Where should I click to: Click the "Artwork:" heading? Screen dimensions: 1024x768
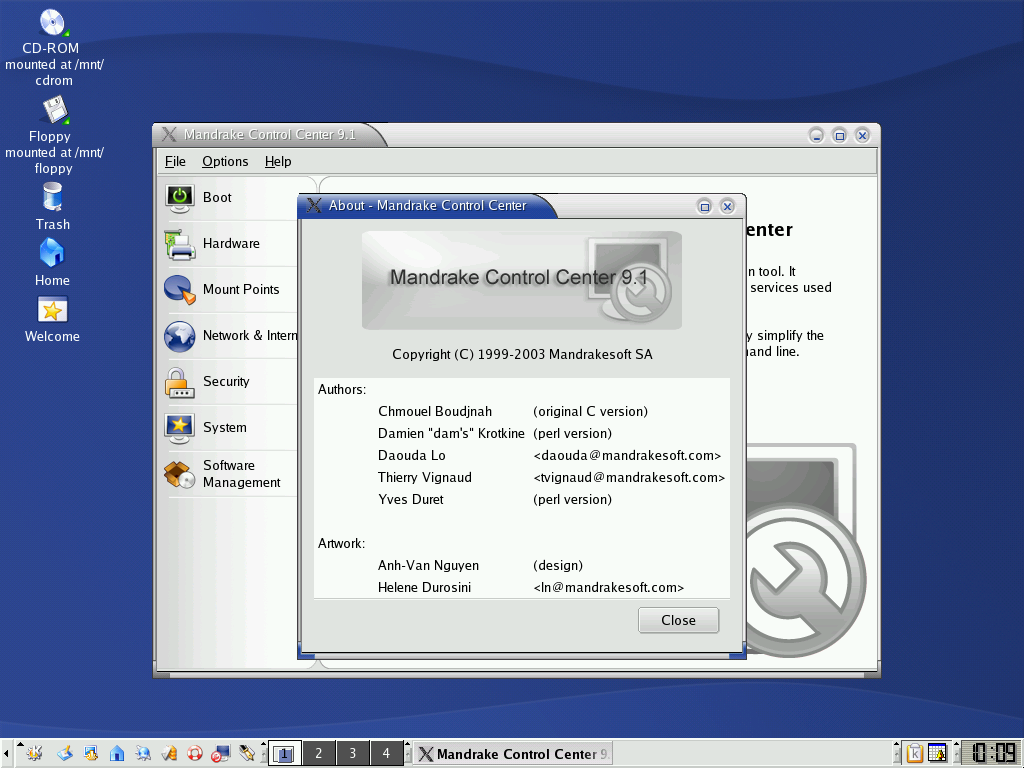342,543
